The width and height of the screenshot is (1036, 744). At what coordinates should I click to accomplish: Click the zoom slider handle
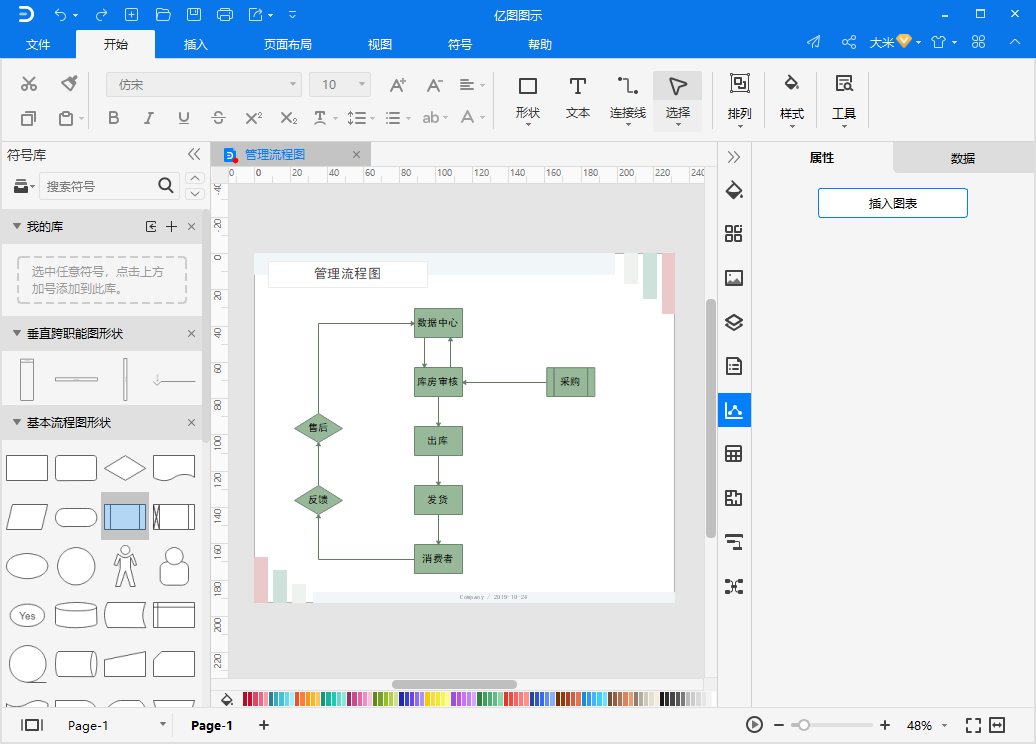point(803,725)
